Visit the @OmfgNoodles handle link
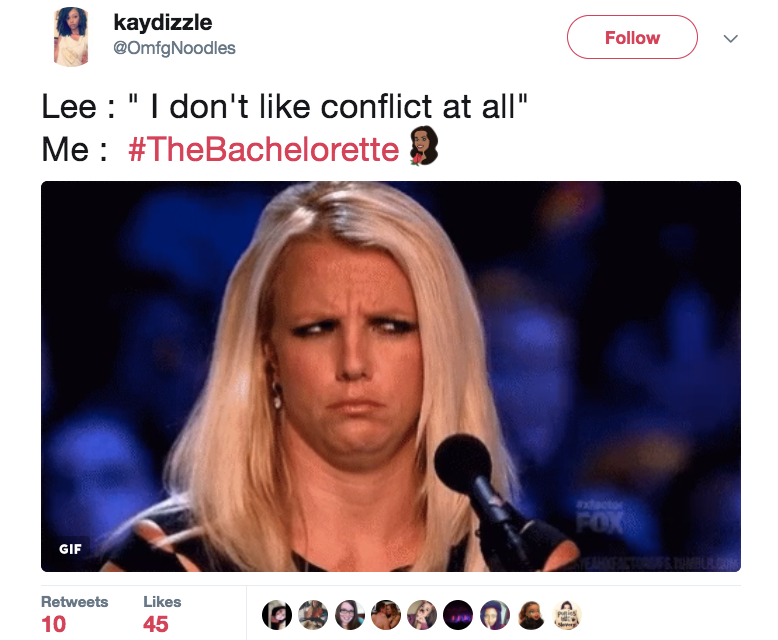 tap(174, 48)
